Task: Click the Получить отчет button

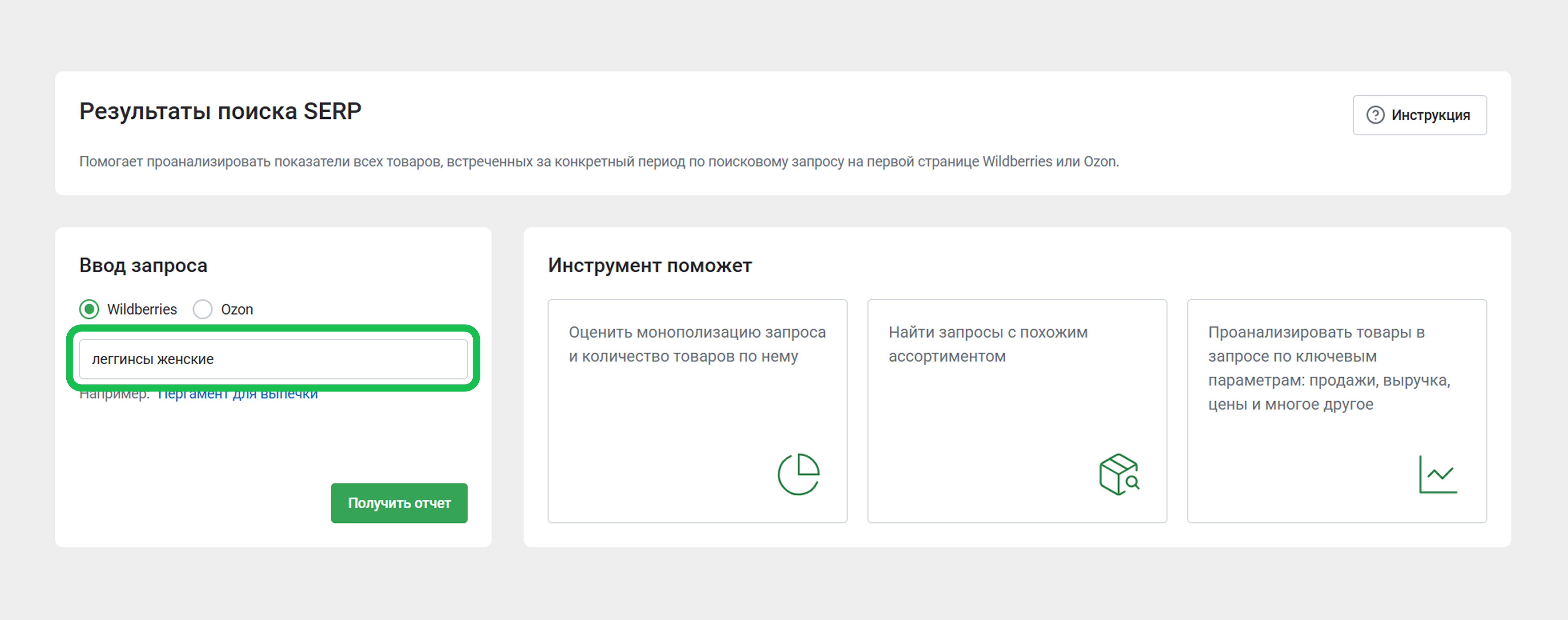Action: (x=399, y=503)
